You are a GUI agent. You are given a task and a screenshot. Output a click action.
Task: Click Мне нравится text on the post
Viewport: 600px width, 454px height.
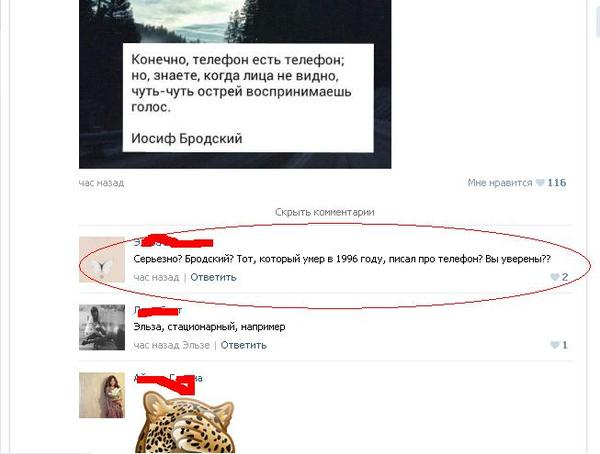coord(500,183)
